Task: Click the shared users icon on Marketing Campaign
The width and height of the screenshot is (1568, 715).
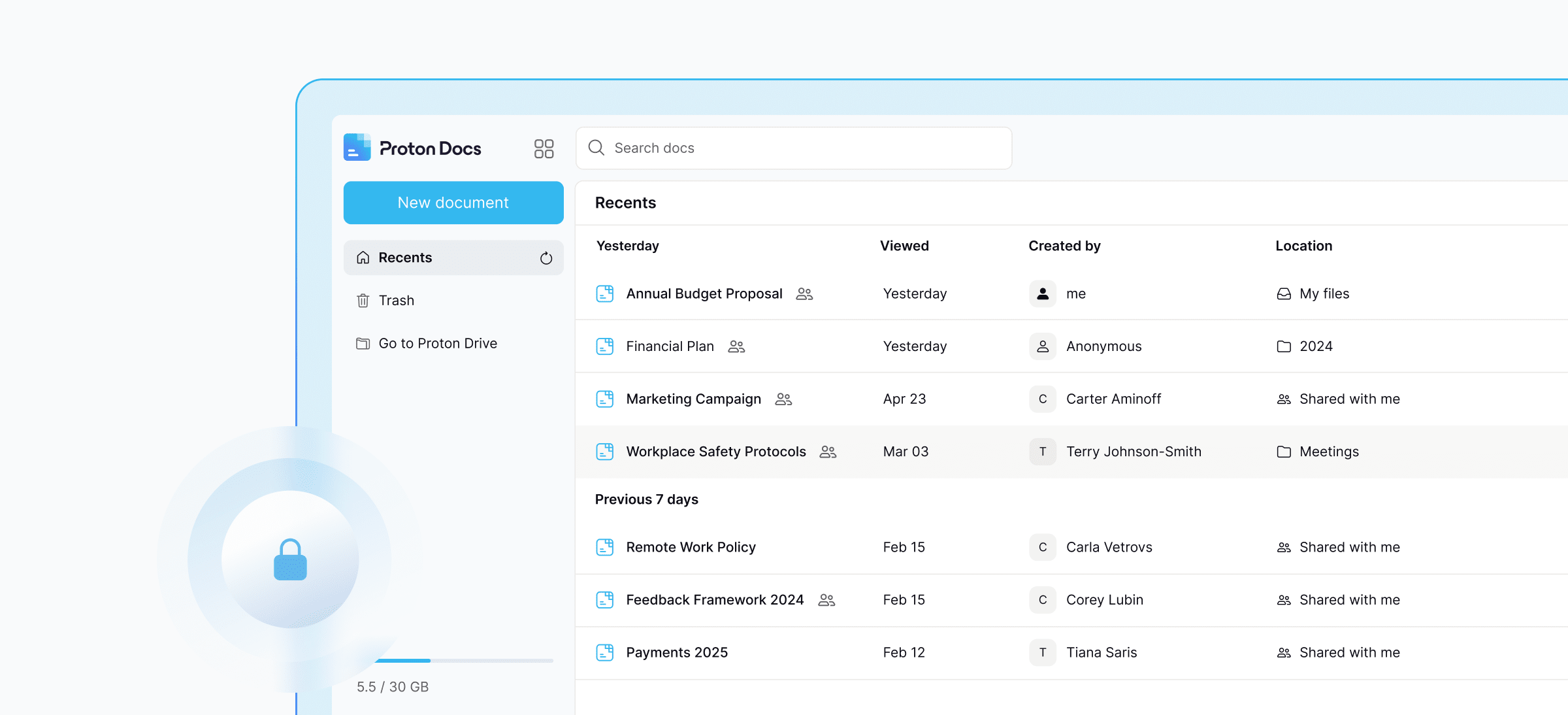Action: [783, 399]
